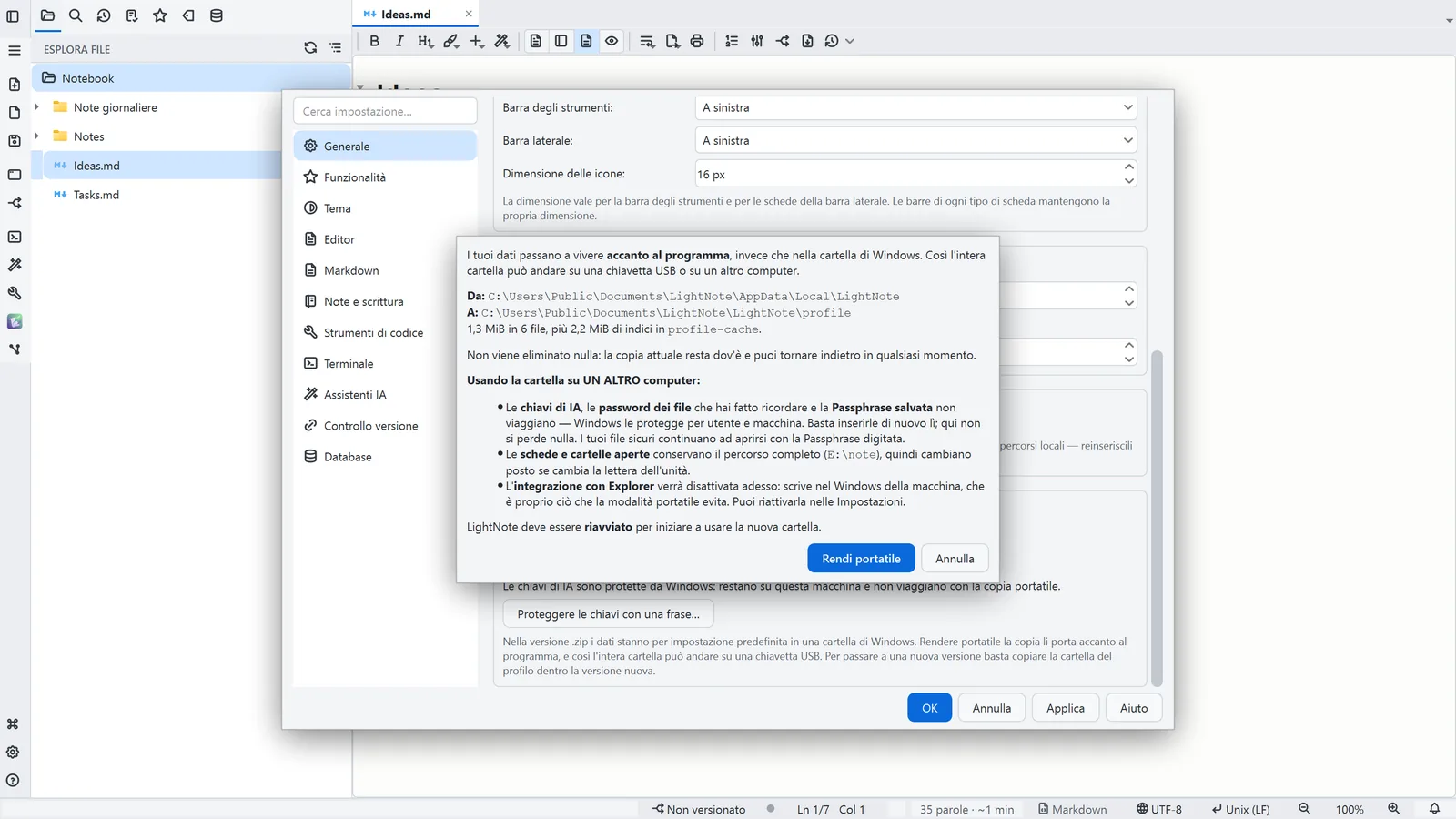
Task: Open the Assistenti IA settings category
Action: click(385, 395)
